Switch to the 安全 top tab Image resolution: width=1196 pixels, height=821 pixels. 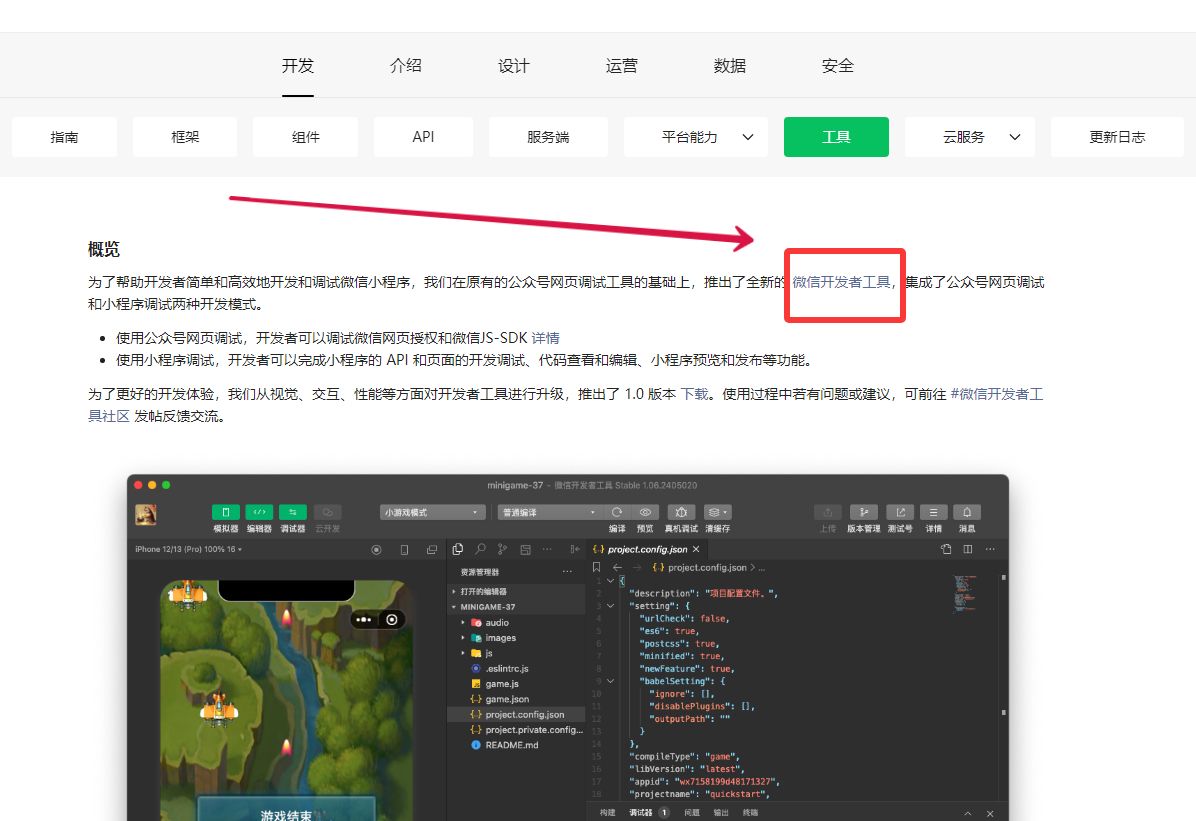pos(838,66)
